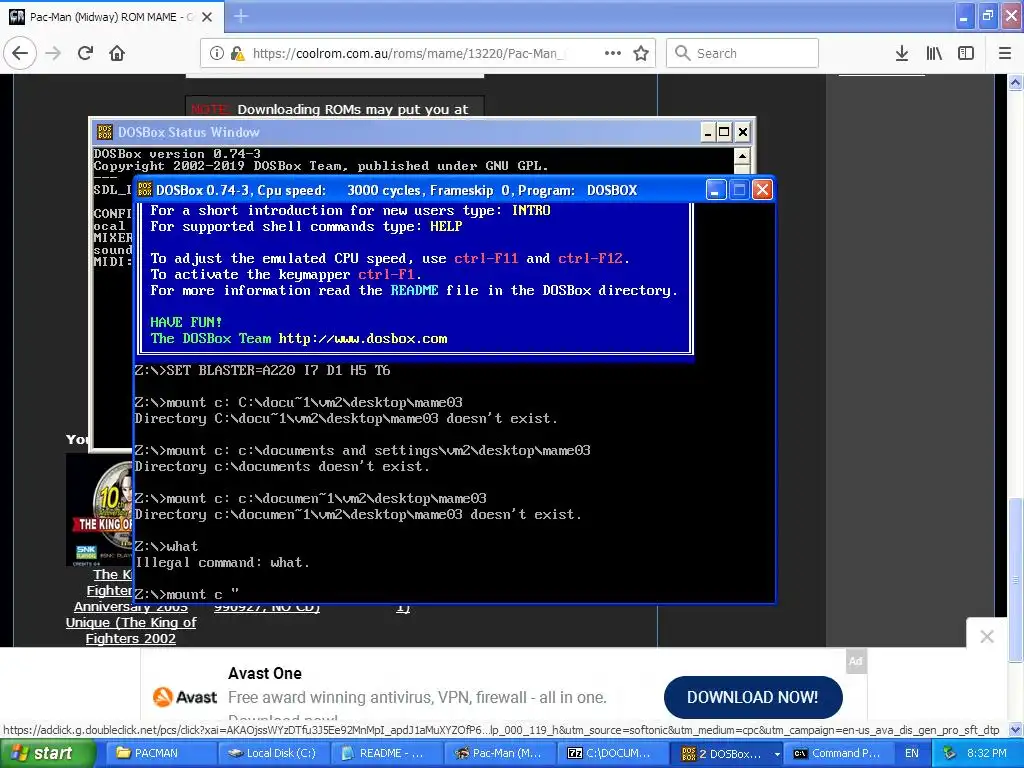Click the system tray icon near clock
Viewport: 1024px width, 768px height.
[x=950, y=753]
